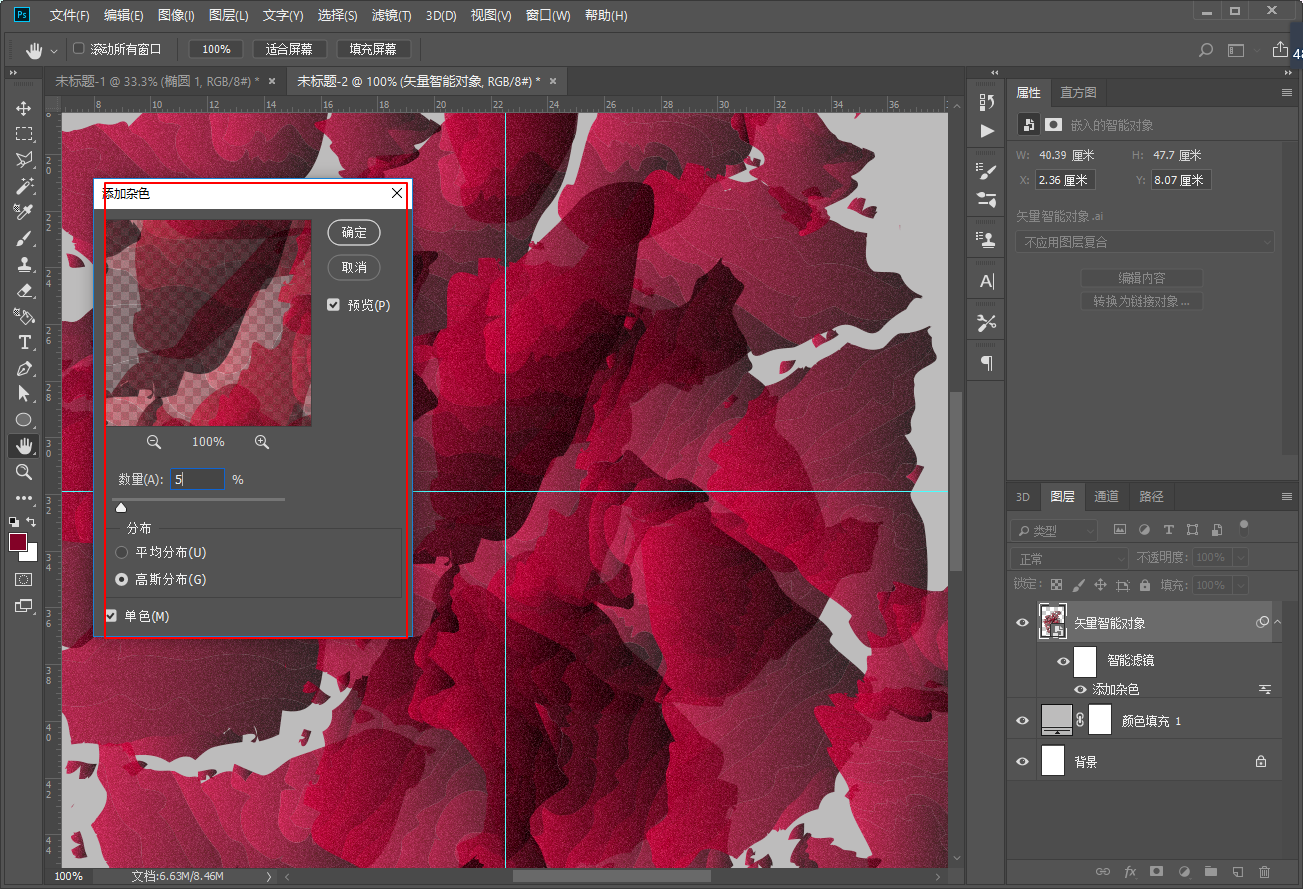The height and width of the screenshot is (889, 1303).
Task: Click 确定 in Add Noise dialog
Action: 354,232
